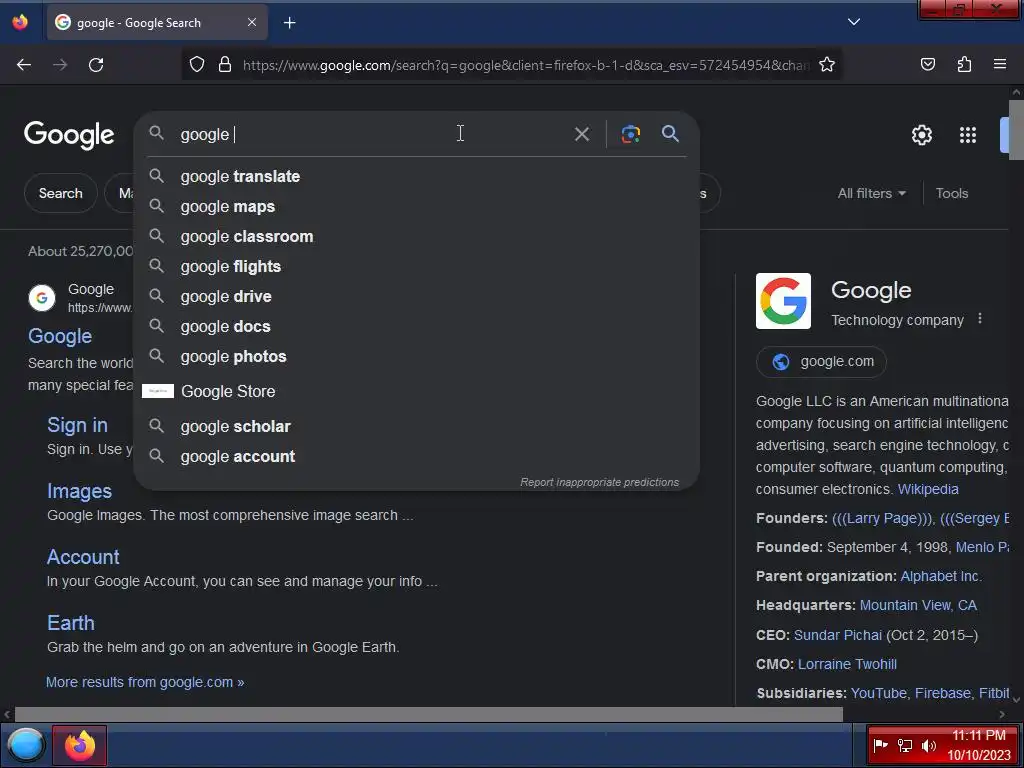Open the list all tabs chevron
The image size is (1024, 768).
(854, 22)
